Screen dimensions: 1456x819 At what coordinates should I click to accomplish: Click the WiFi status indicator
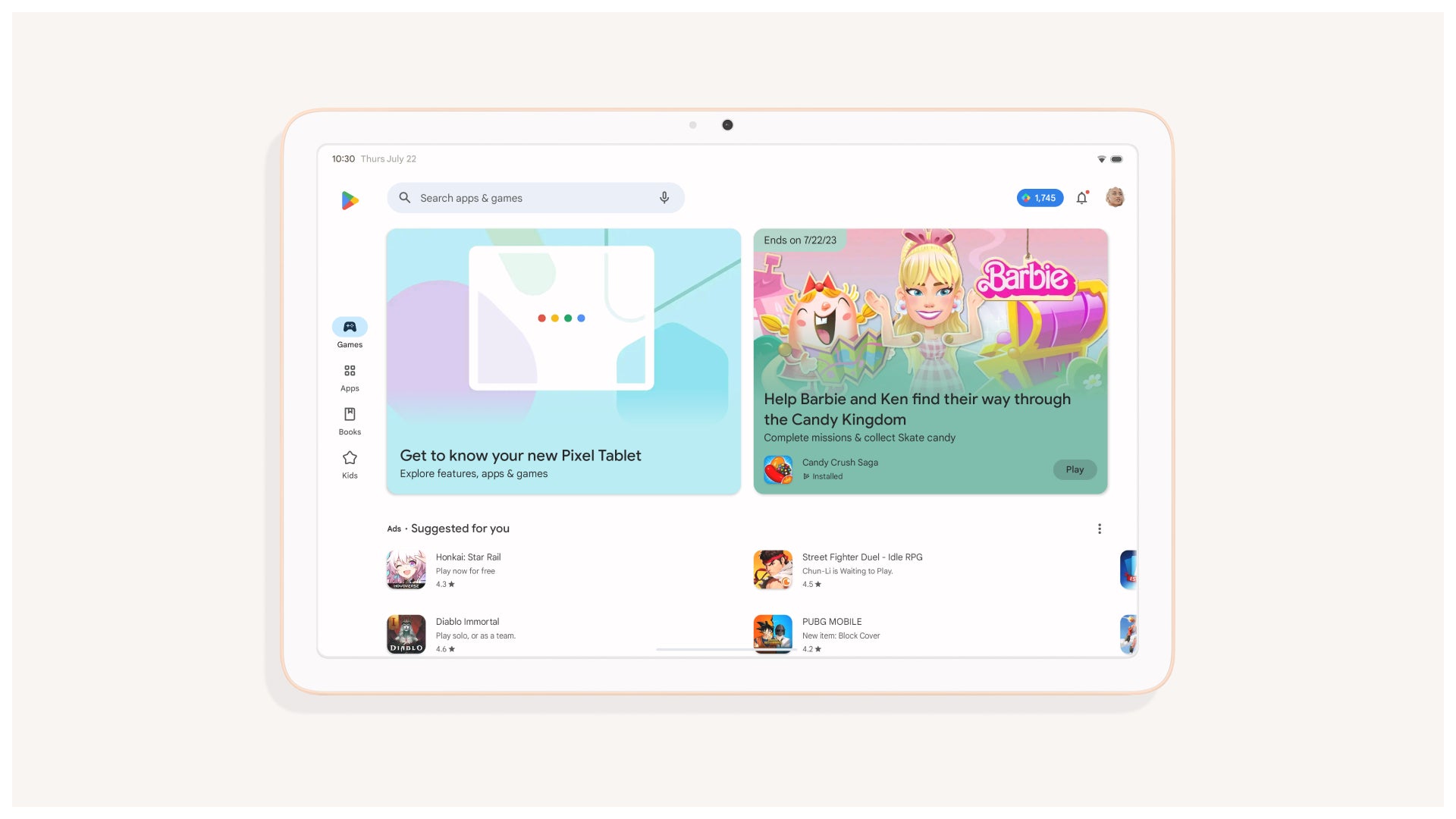pyautogui.click(x=1102, y=159)
